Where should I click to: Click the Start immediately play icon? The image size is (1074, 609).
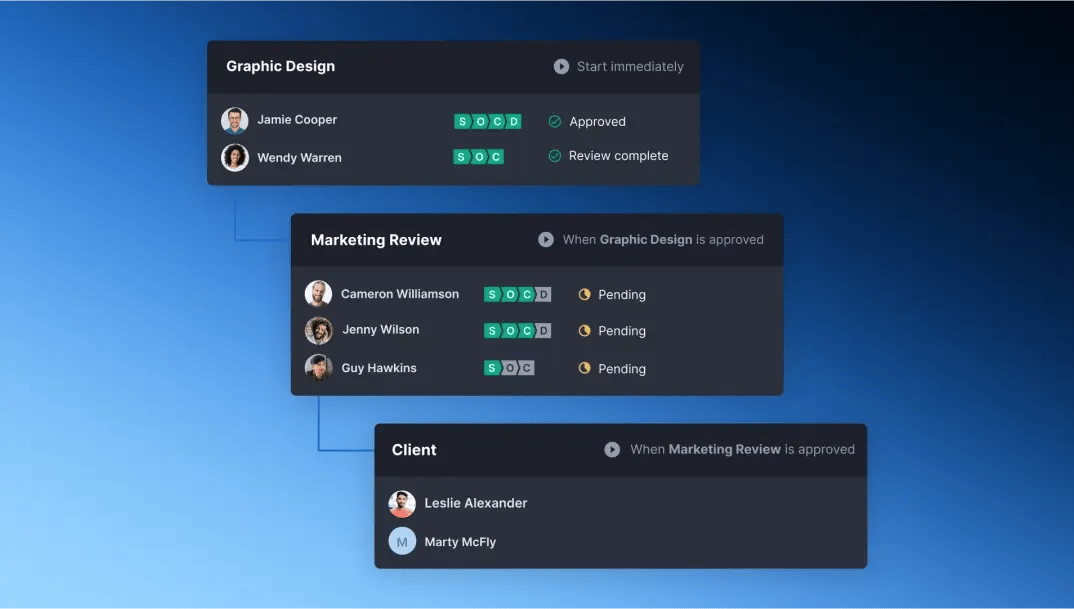pos(561,67)
